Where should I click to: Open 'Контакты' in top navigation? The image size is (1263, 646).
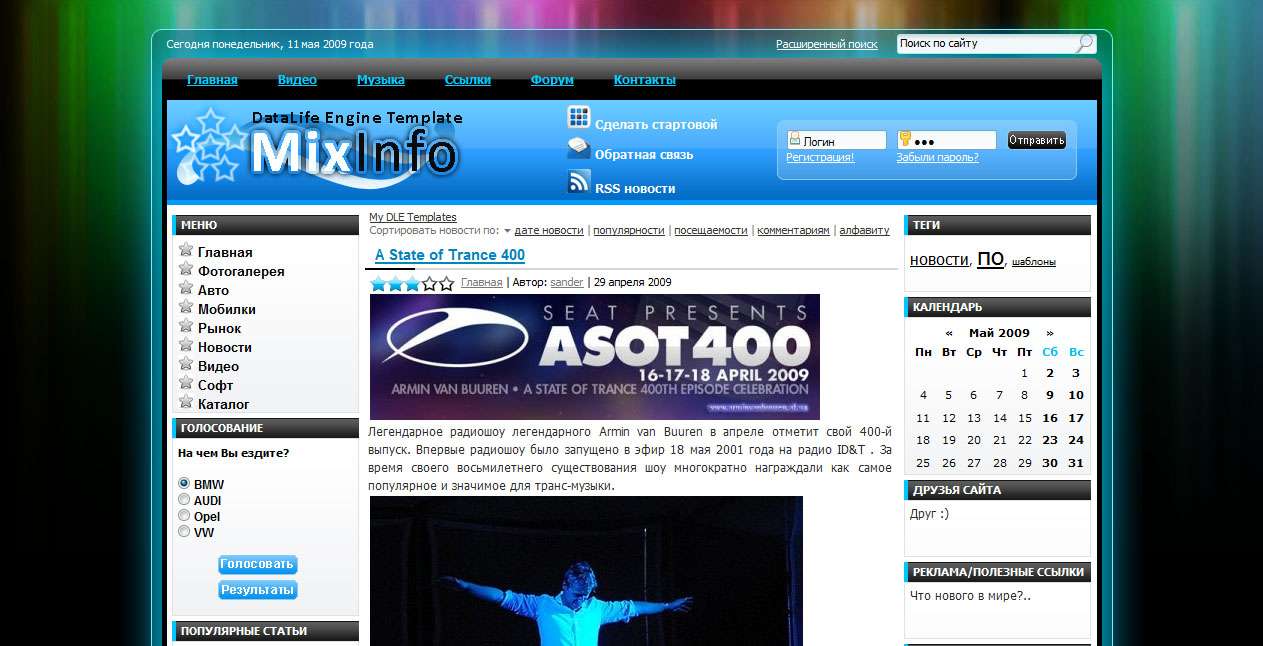(645, 80)
